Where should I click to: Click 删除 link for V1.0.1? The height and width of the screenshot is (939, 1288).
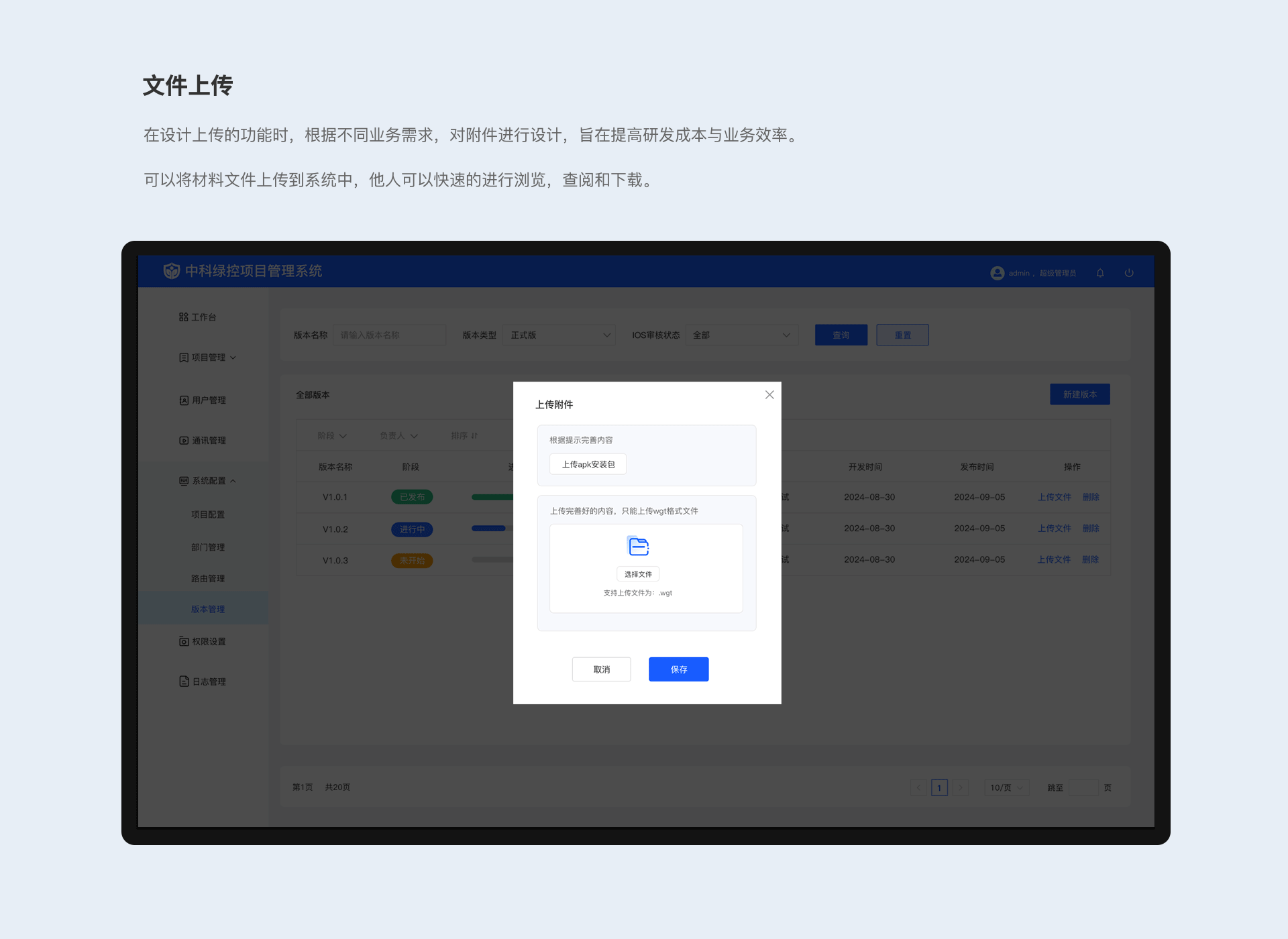pos(1091,497)
